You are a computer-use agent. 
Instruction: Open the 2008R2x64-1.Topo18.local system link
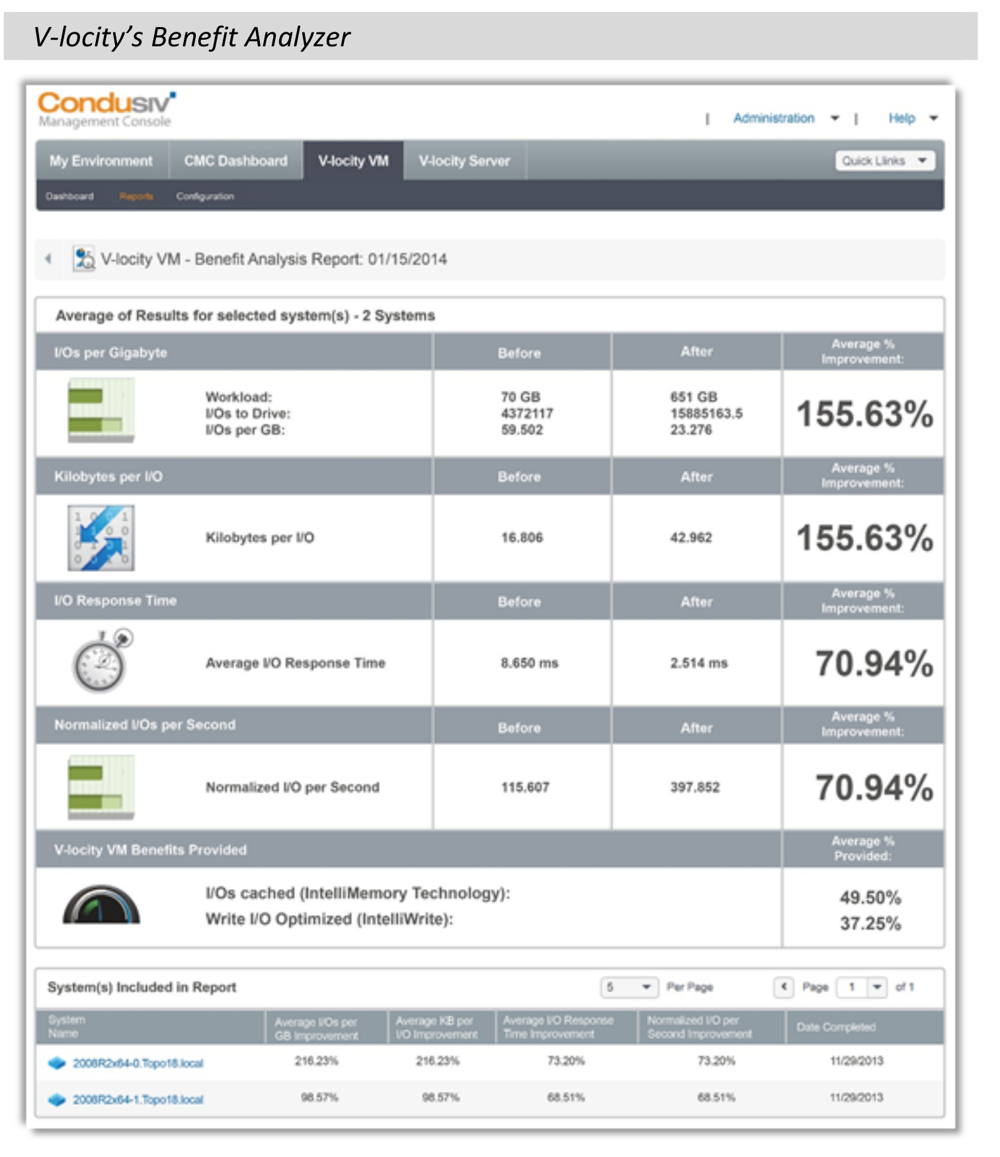click(x=138, y=1099)
